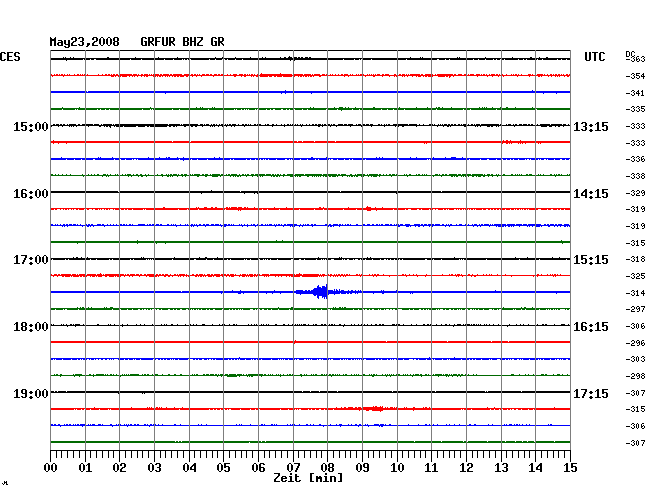The height and width of the screenshot is (494, 650).
Task: Click the 01 minute axis tick label
Action: (x=85, y=468)
